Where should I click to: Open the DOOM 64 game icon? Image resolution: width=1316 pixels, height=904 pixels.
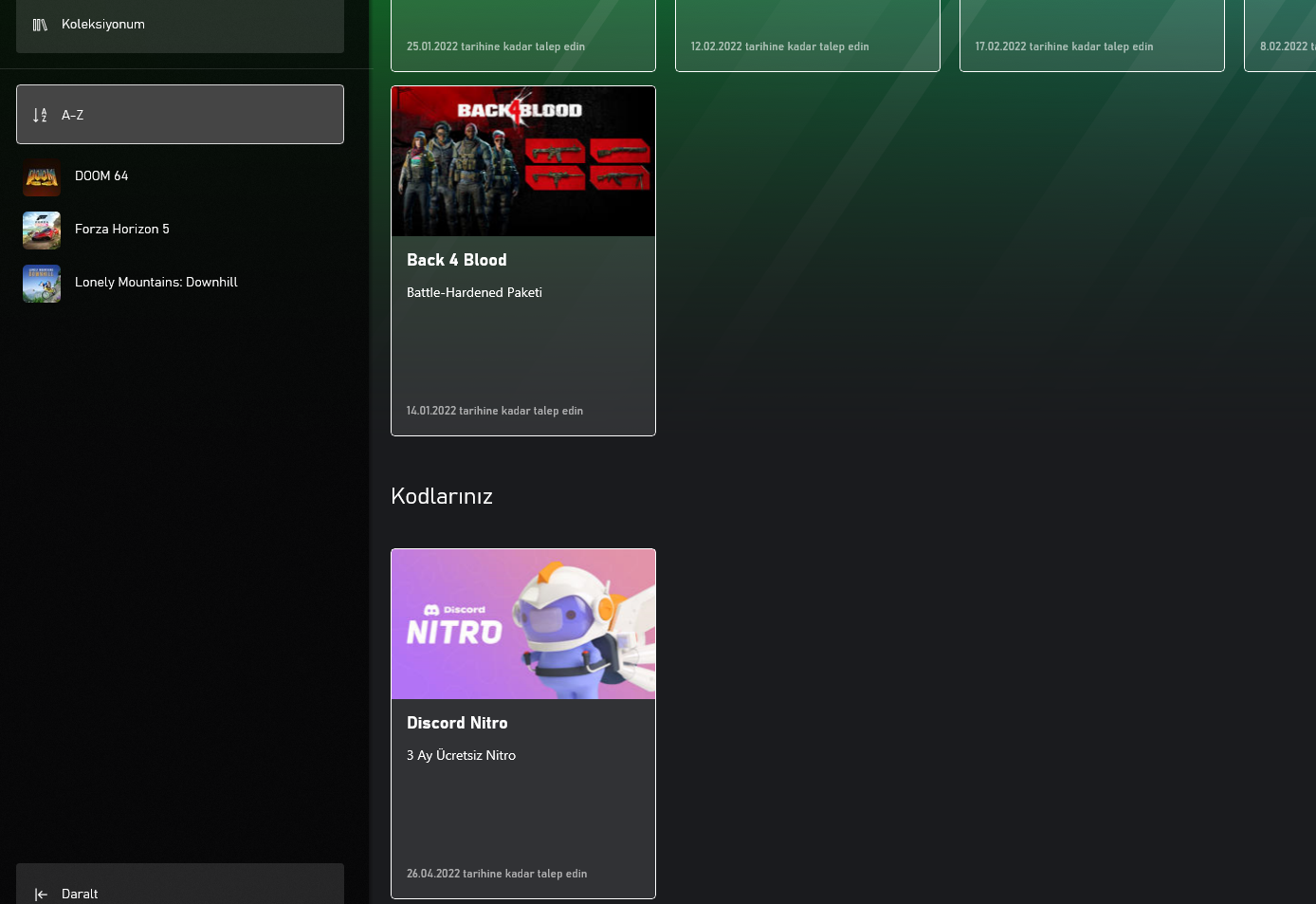[x=42, y=177]
